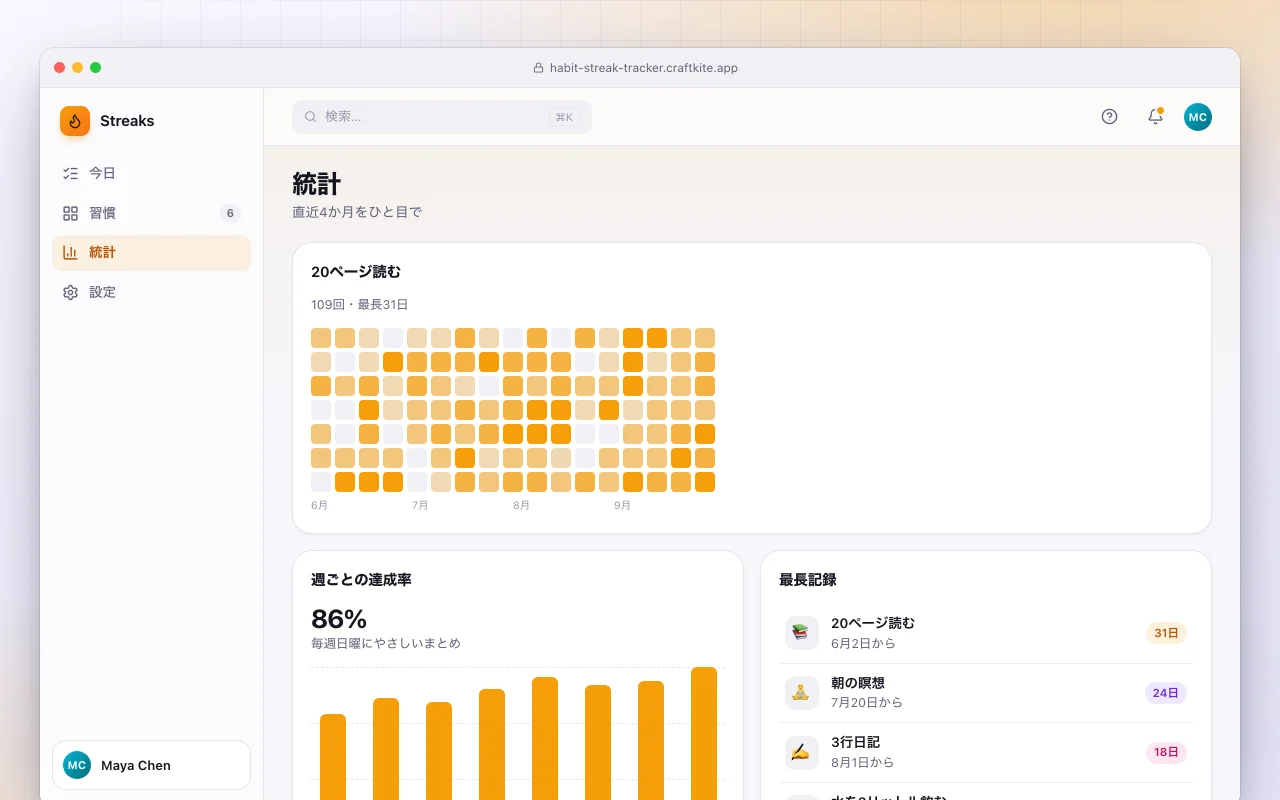The width and height of the screenshot is (1280, 800).
Task: Click the lock icon in the address bar
Action: [539, 68]
